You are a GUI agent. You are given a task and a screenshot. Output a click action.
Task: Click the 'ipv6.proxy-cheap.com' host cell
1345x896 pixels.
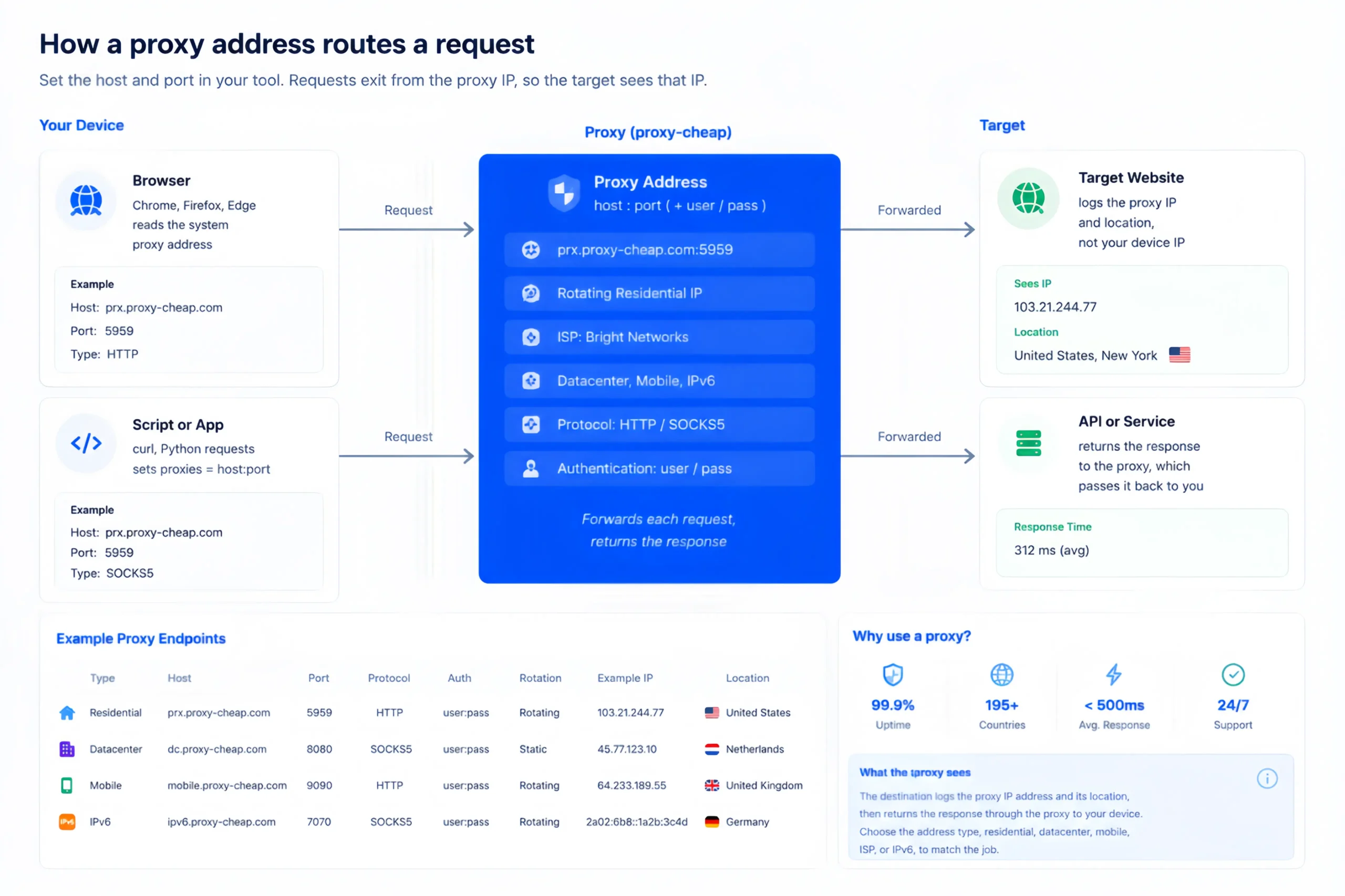click(221, 822)
